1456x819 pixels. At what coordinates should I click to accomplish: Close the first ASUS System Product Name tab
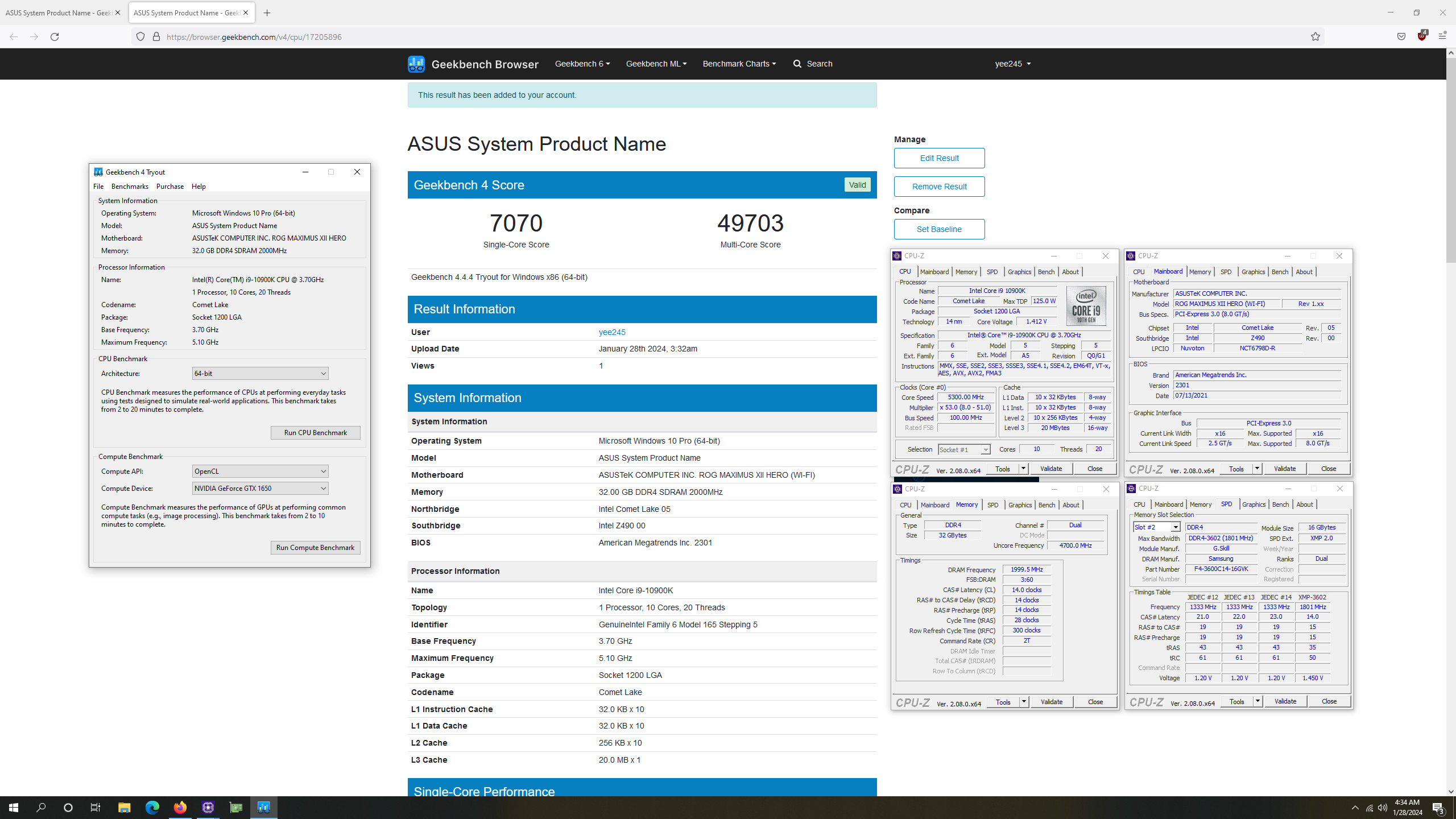coord(118,13)
